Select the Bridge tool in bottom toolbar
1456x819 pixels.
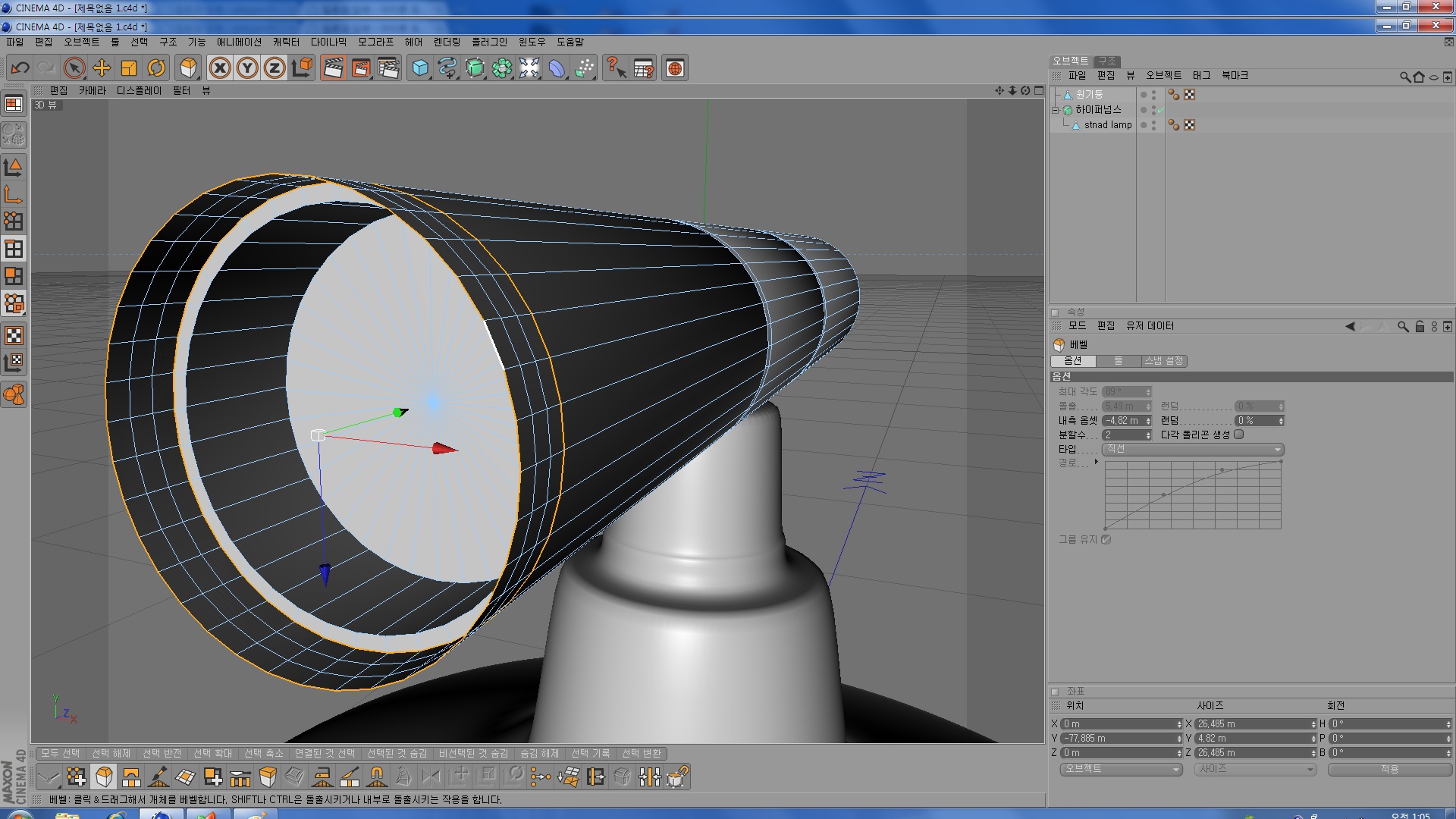pyautogui.click(x=131, y=777)
